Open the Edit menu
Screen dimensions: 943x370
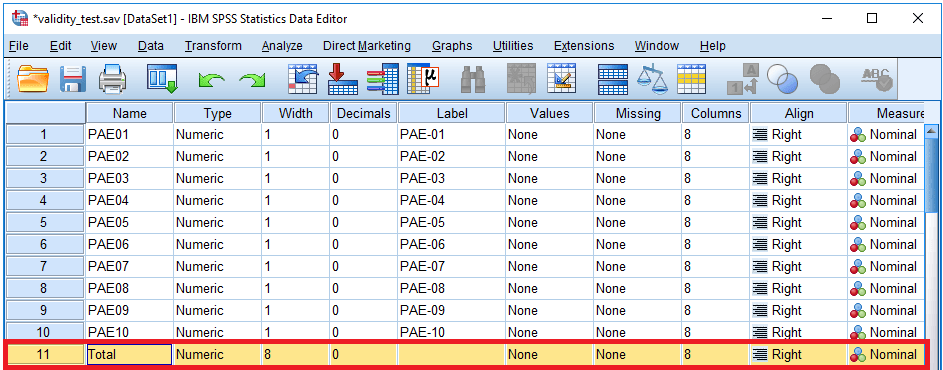pyautogui.click(x=60, y=46)
